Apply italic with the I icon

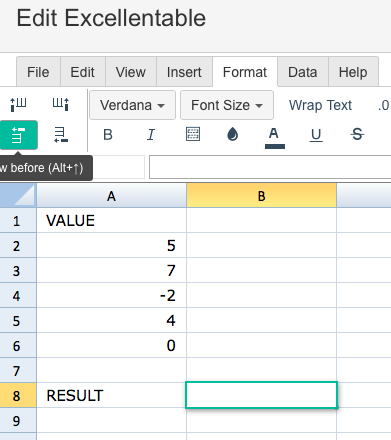pos(151,135)
